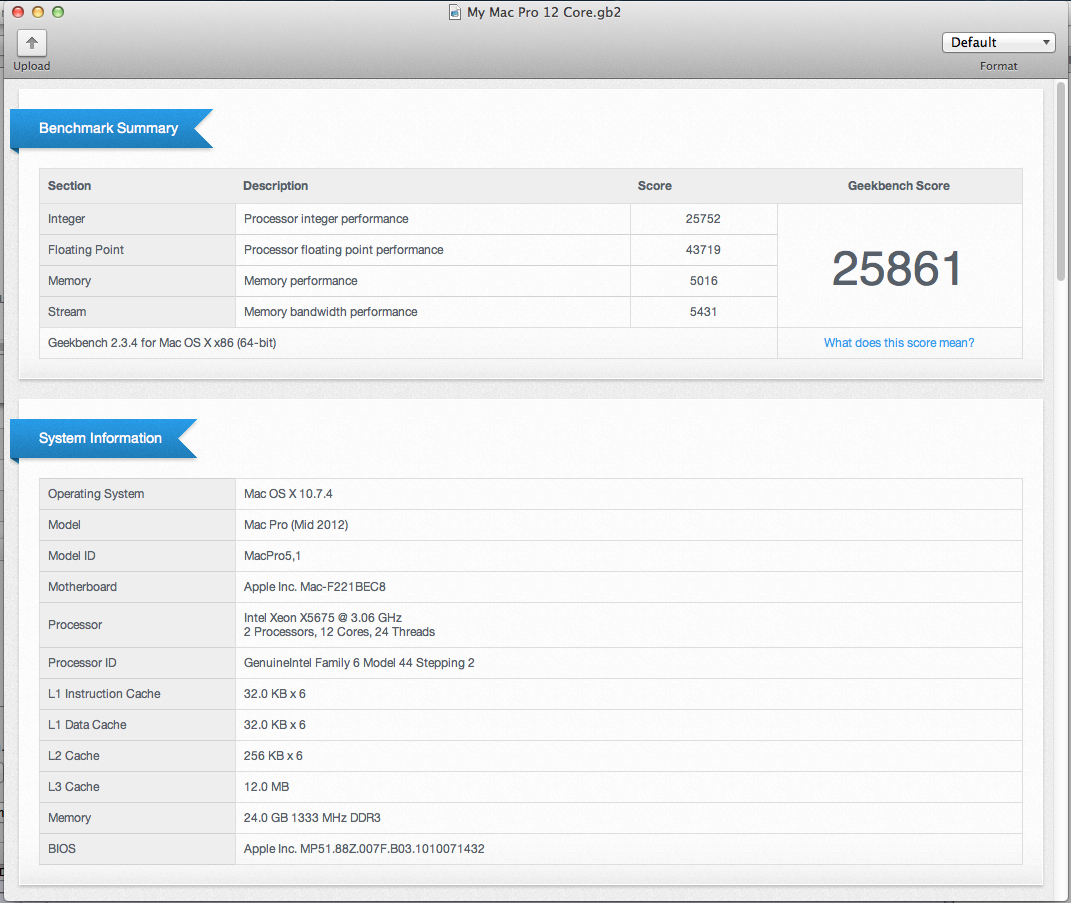
Task: Click the Integer score 25752
Action: (x=703, y=219)
